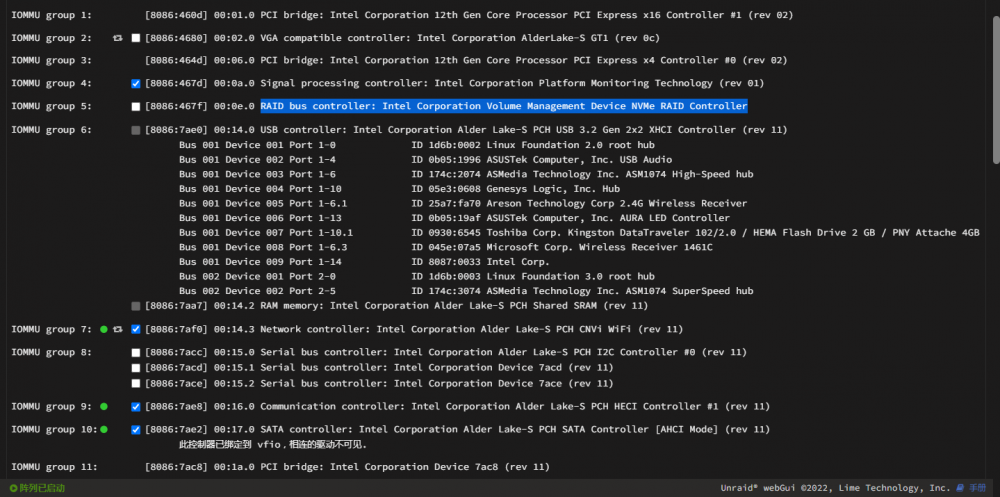Uncheck the CNVi WiFi network controller checkbox
The width and height of the screenshot is (1000, 497).
pyautogui.click(x=136, y=329)
